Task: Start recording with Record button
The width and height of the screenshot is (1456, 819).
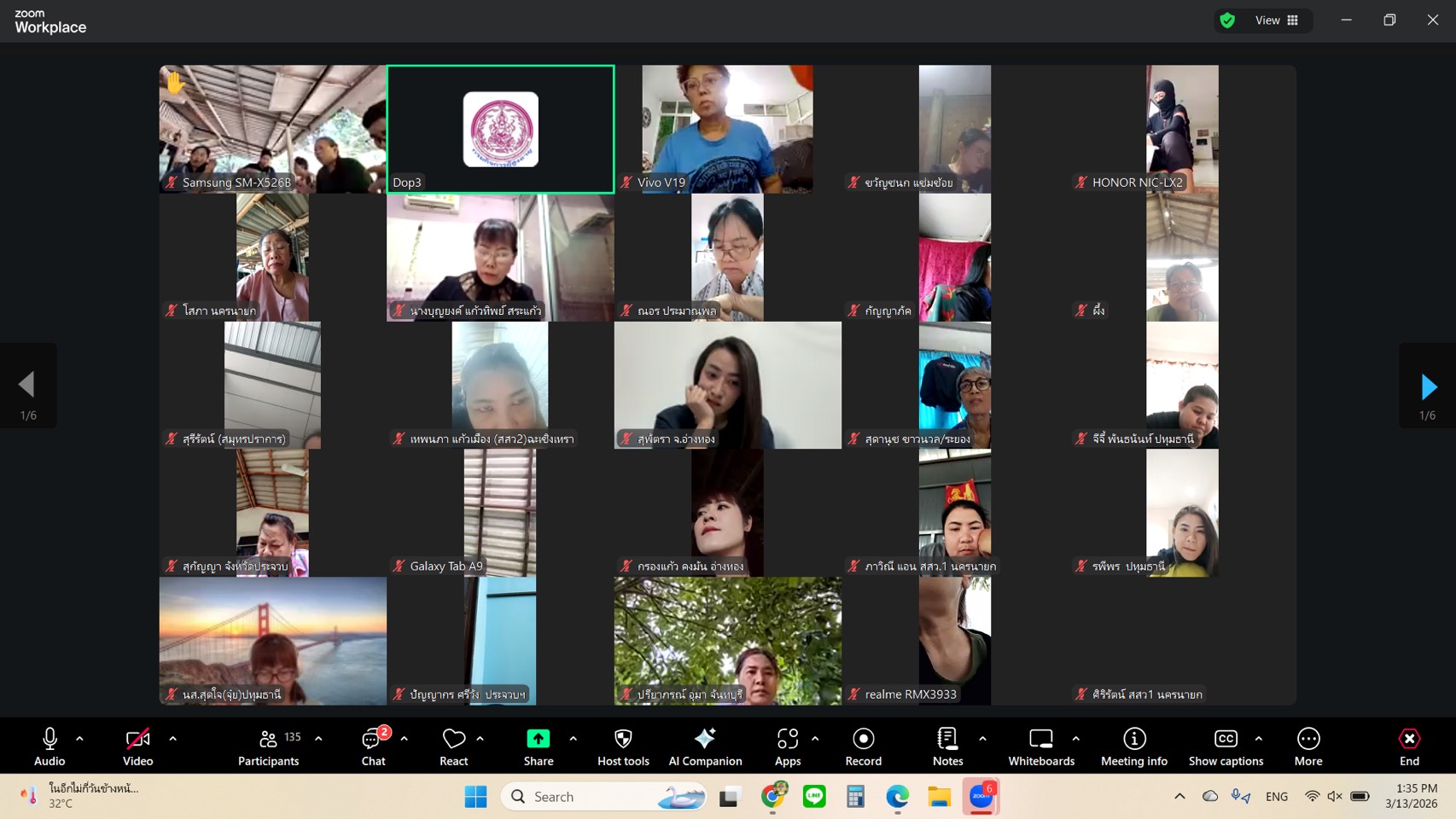Action: (x=863, y=746)
